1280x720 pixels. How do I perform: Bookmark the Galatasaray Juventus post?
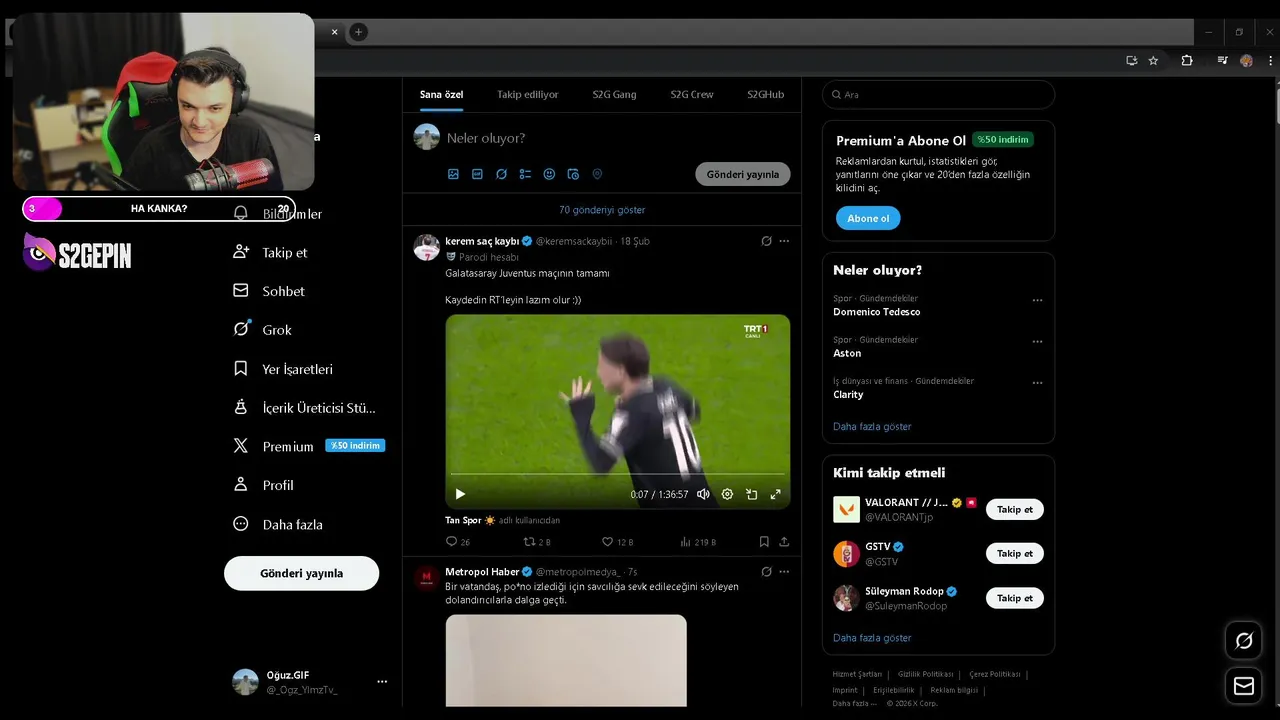pyautogui.click(x=764, y=542)
